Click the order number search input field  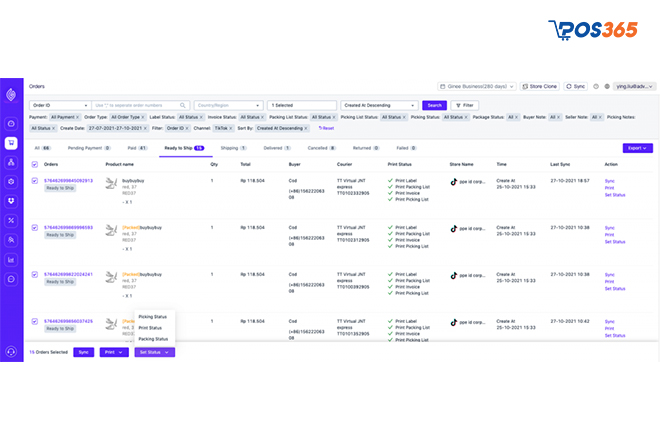(137, 105)
